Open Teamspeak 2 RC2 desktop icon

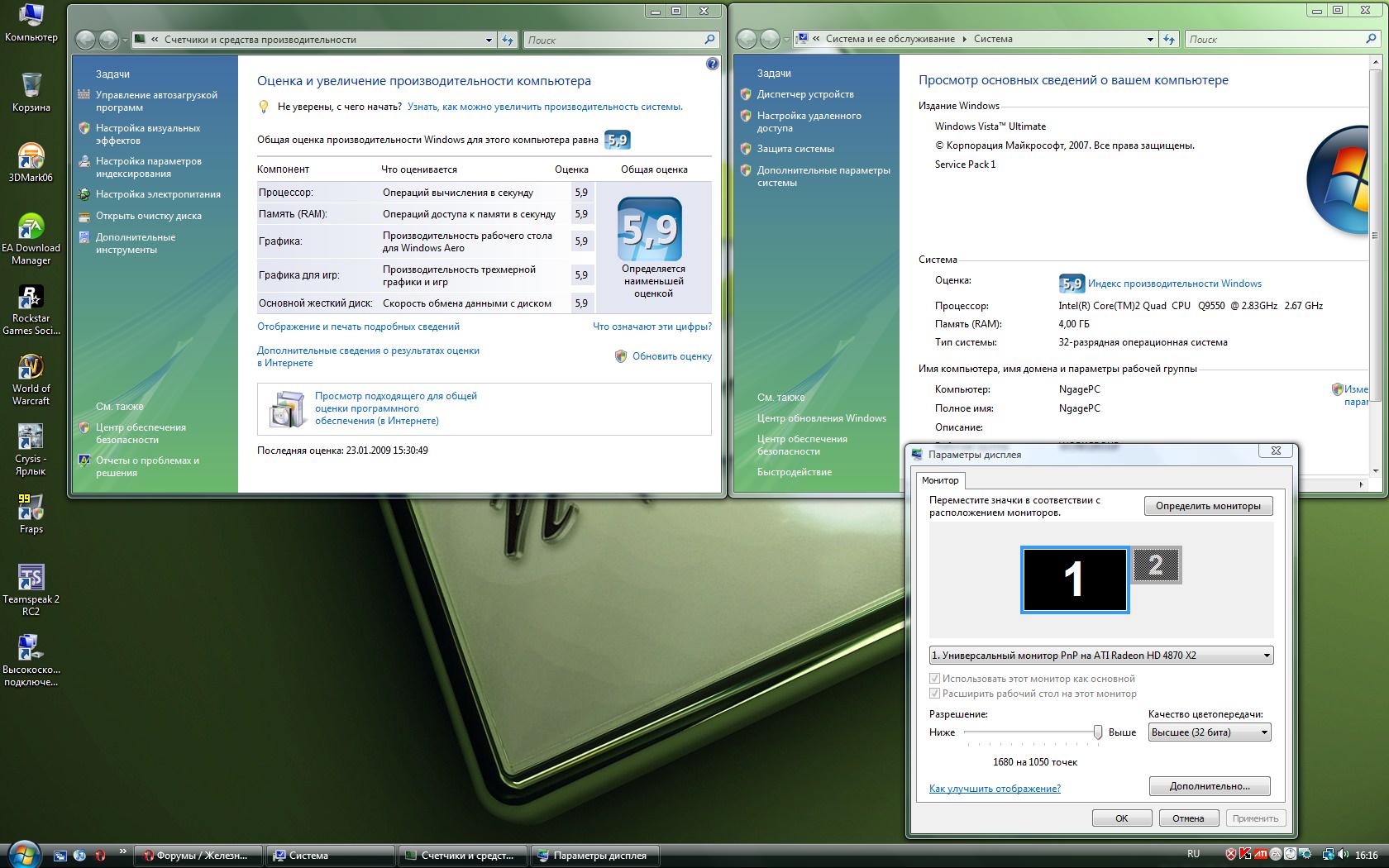pyautogui.click(x=31, y=589)
